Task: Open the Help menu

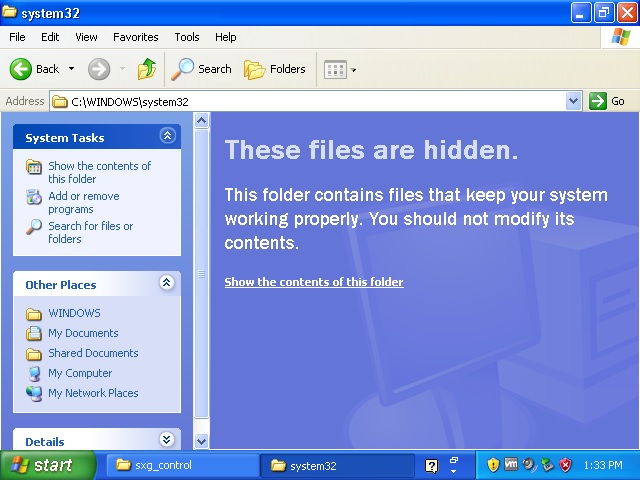Action: [226, 37]
